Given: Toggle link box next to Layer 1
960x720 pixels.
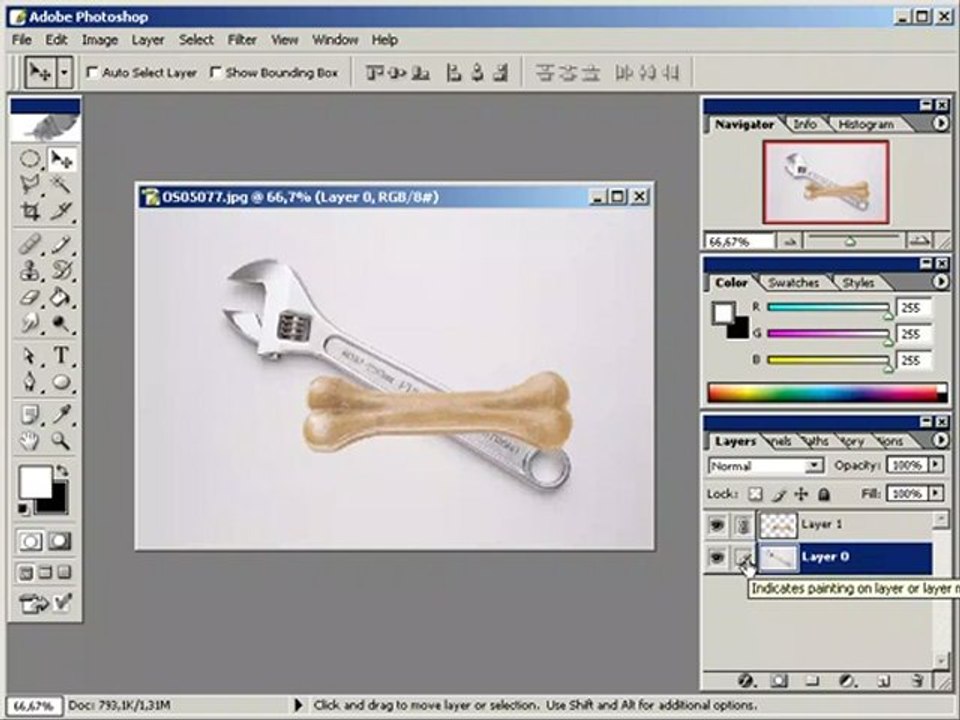Looking at the screenshot, I should click(x=744, y=525).
